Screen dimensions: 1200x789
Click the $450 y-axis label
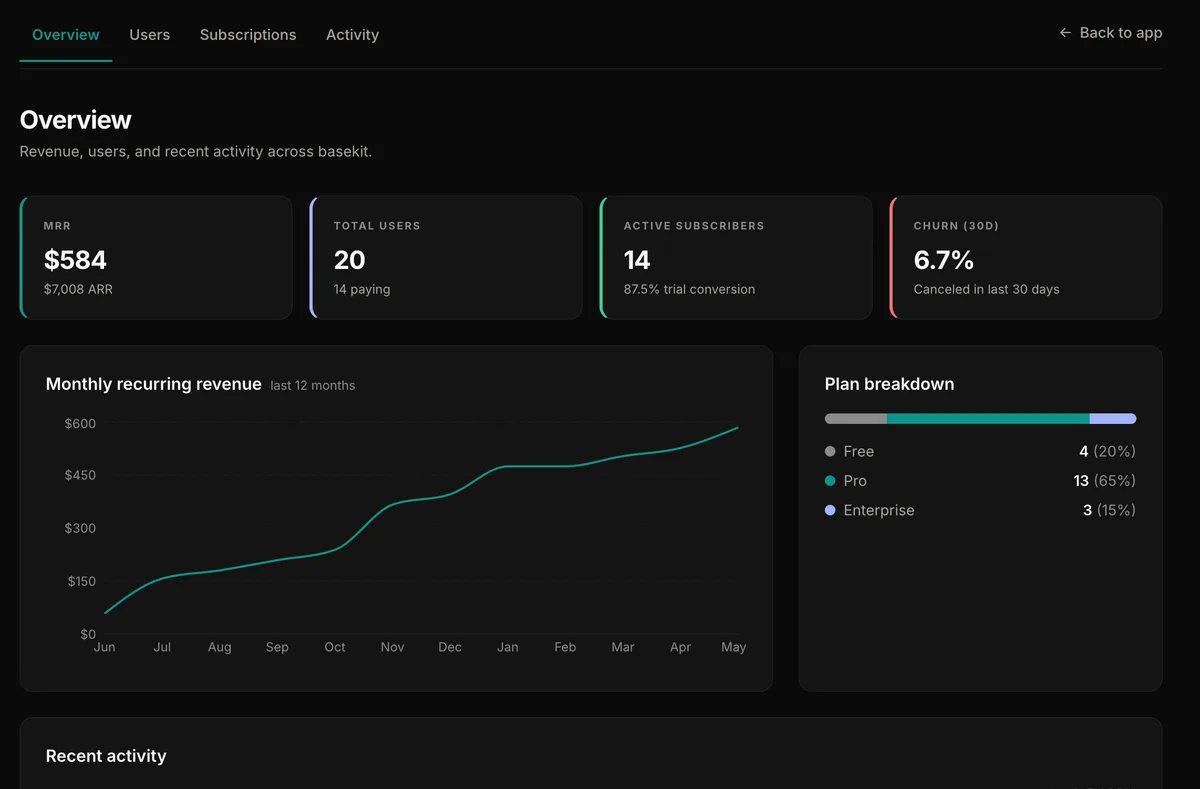(80, 475)
